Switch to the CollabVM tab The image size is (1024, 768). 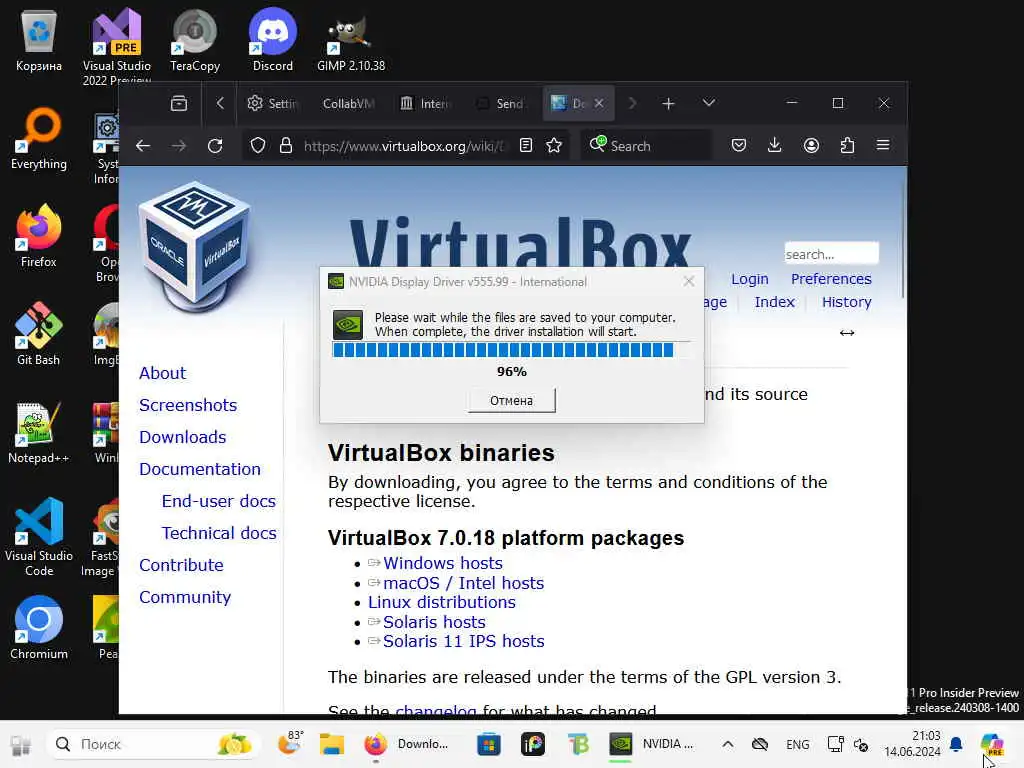coord(349,103)
